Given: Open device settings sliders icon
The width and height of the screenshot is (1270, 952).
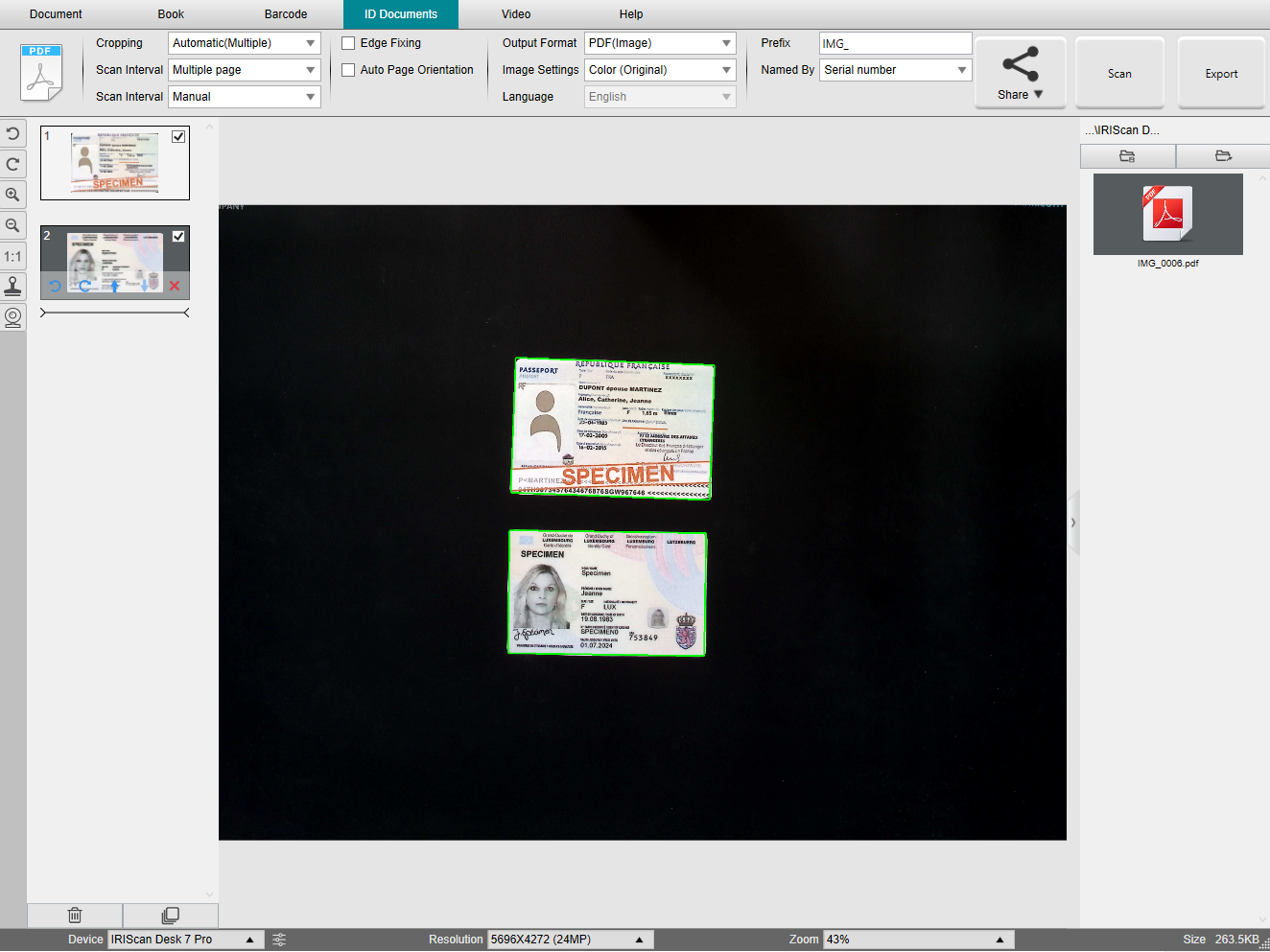Looking at the screenshot, I should coord(279,940).
